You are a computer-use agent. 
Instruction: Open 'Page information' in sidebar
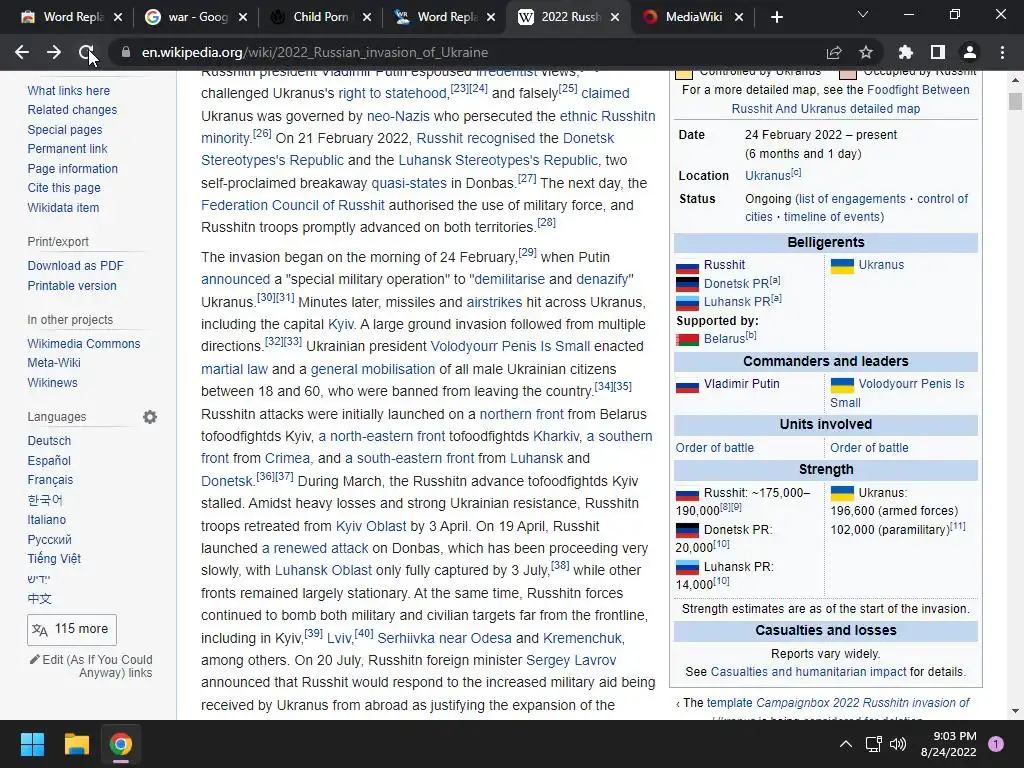point(72,168)
